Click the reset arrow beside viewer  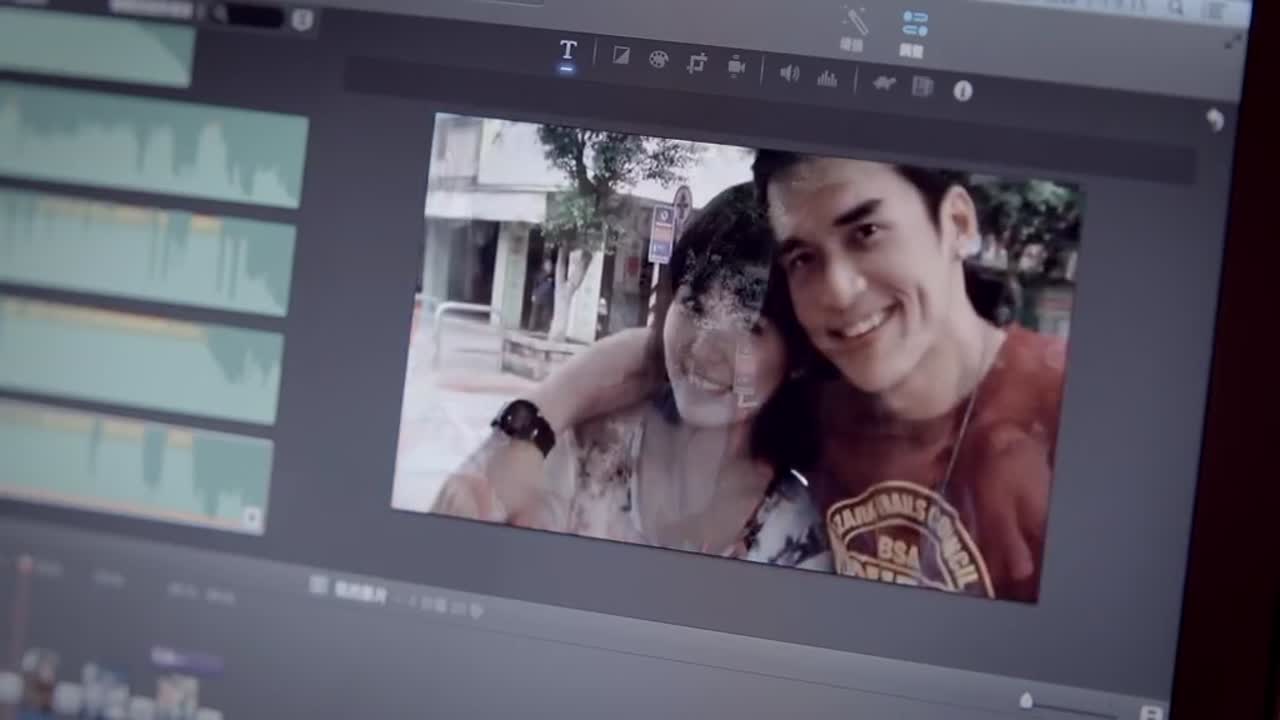coord(1215,120)
